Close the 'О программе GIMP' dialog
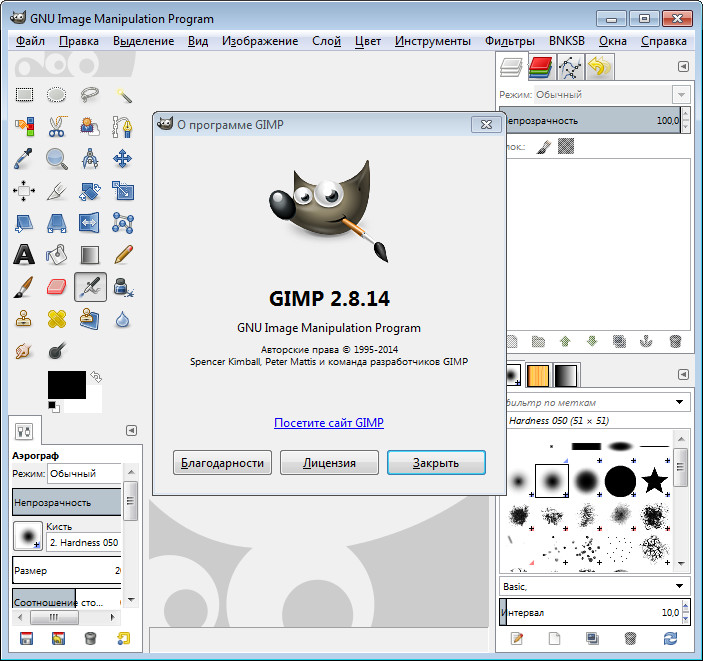This screenshot has width=703, height=661. pos(486,125)
